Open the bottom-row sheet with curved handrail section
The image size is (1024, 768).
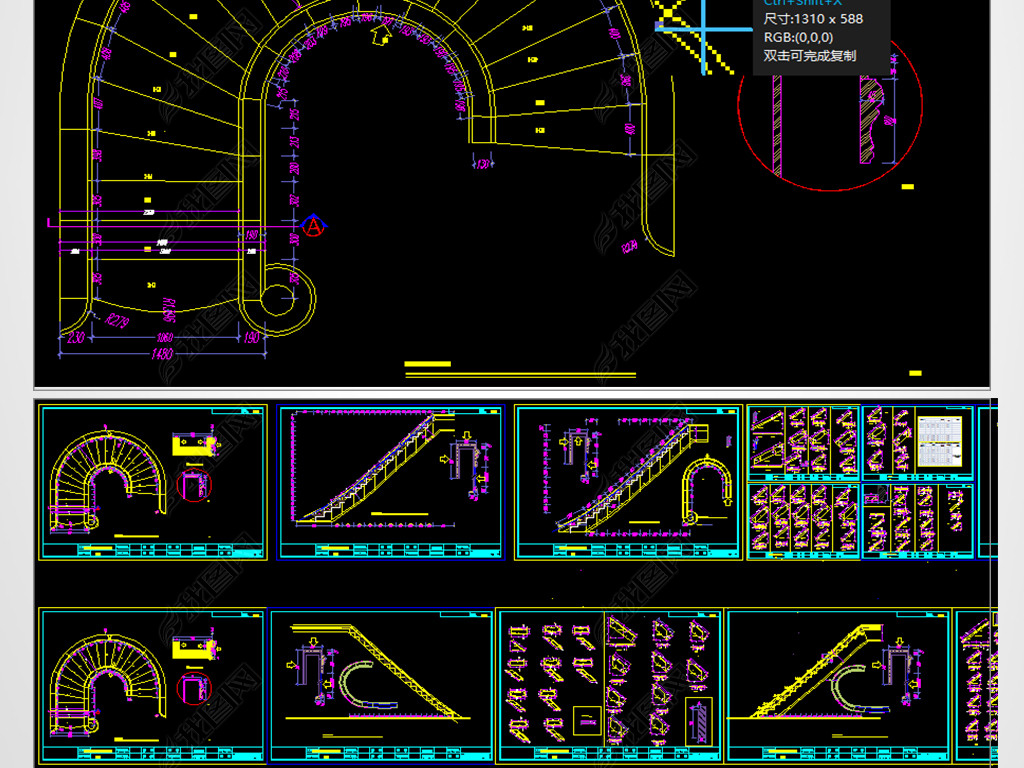[x=382, y=686]
